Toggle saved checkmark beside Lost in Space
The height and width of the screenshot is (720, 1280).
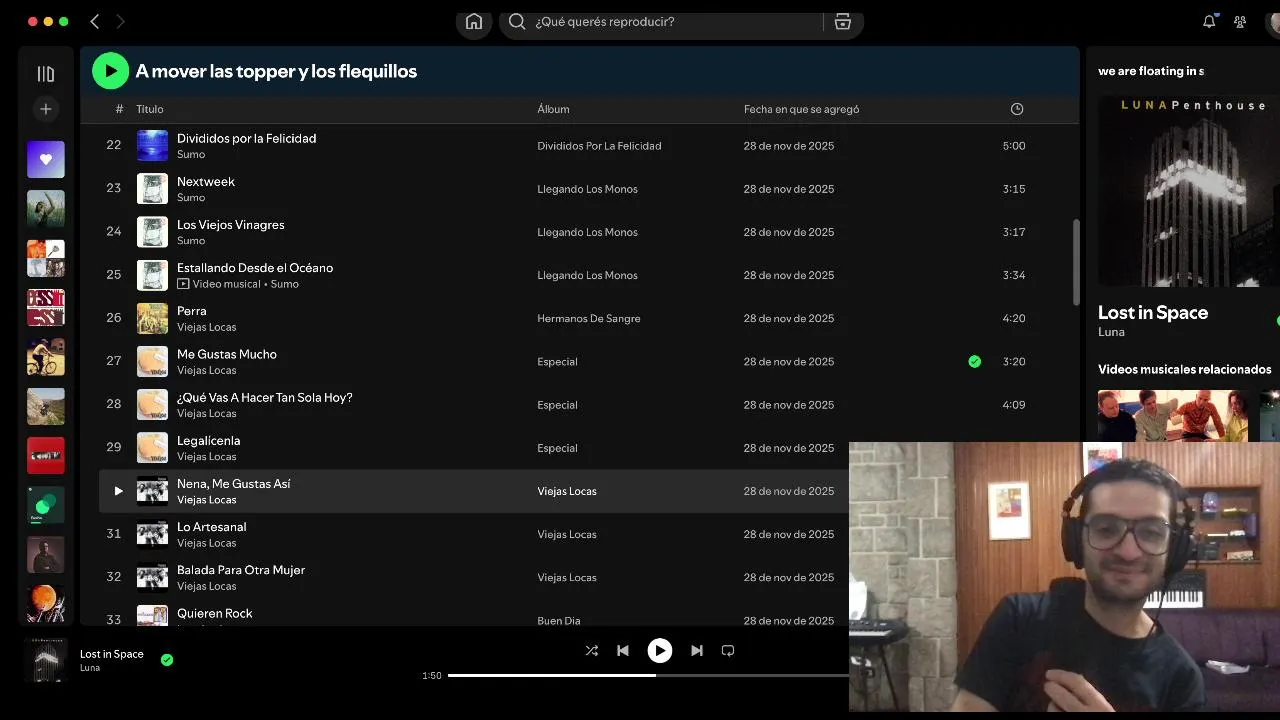pos(167,660)
